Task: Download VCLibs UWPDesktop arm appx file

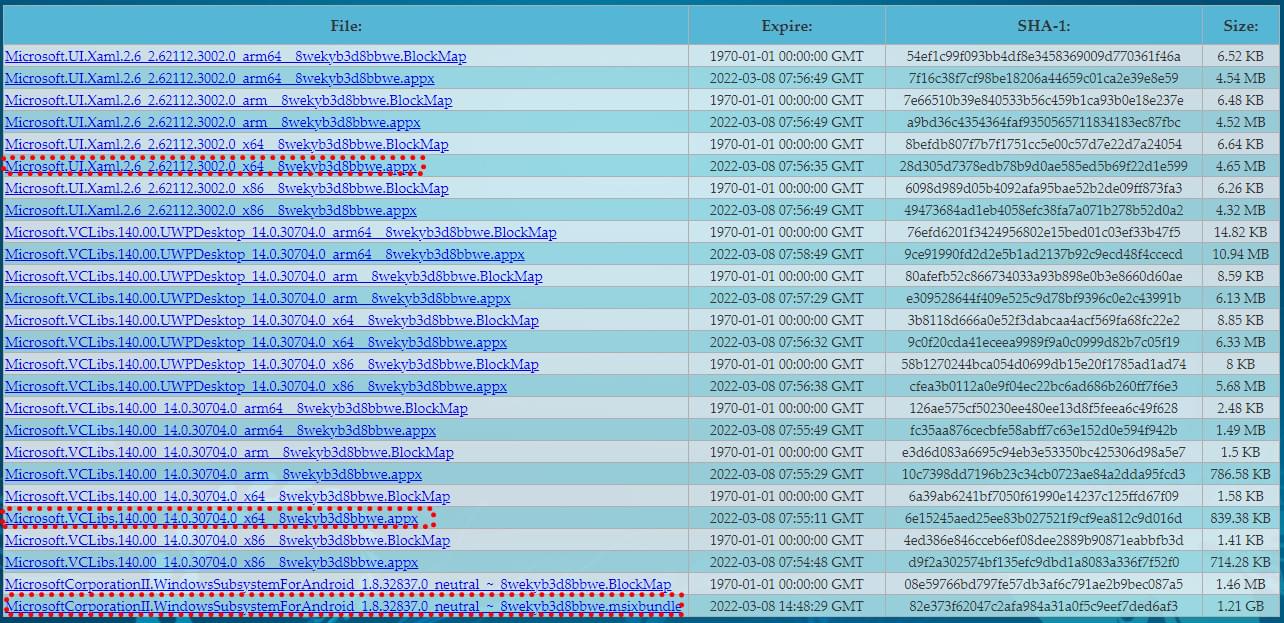Action: tap(258, 299)
